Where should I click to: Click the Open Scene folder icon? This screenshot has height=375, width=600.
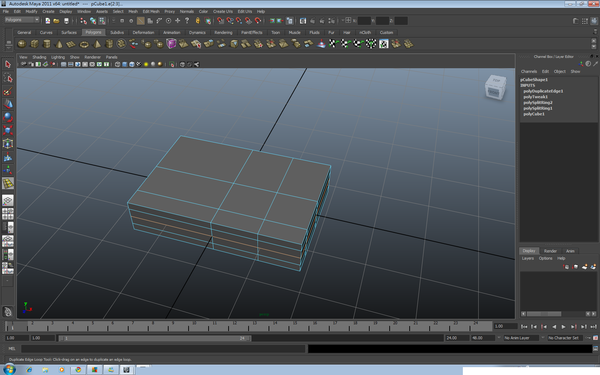coord(56,21)
